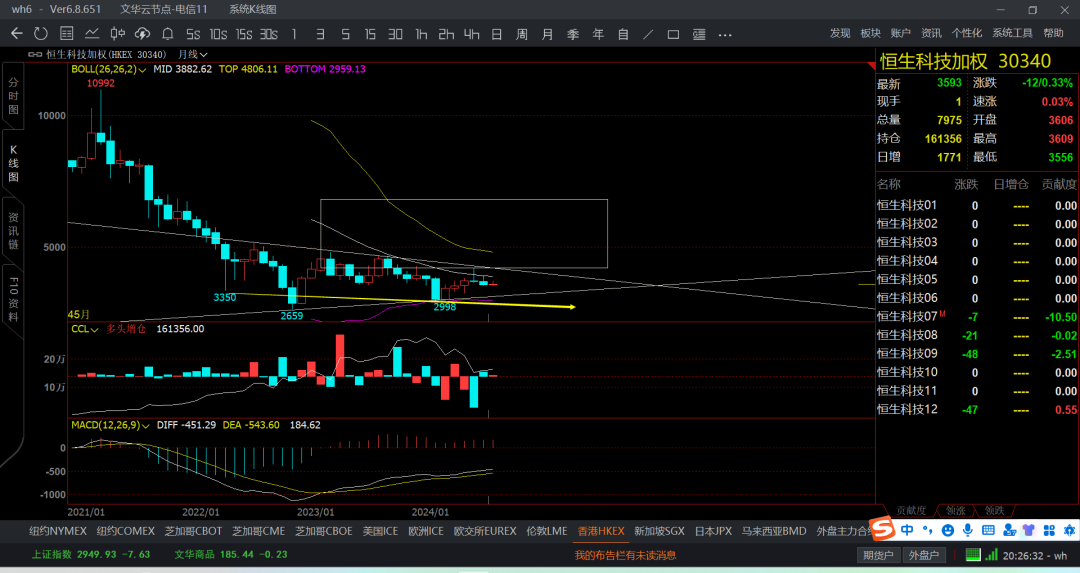This screenshot has width=1080, height=573.
Task: Click the 期货户 button
Action: click(878, 555)
